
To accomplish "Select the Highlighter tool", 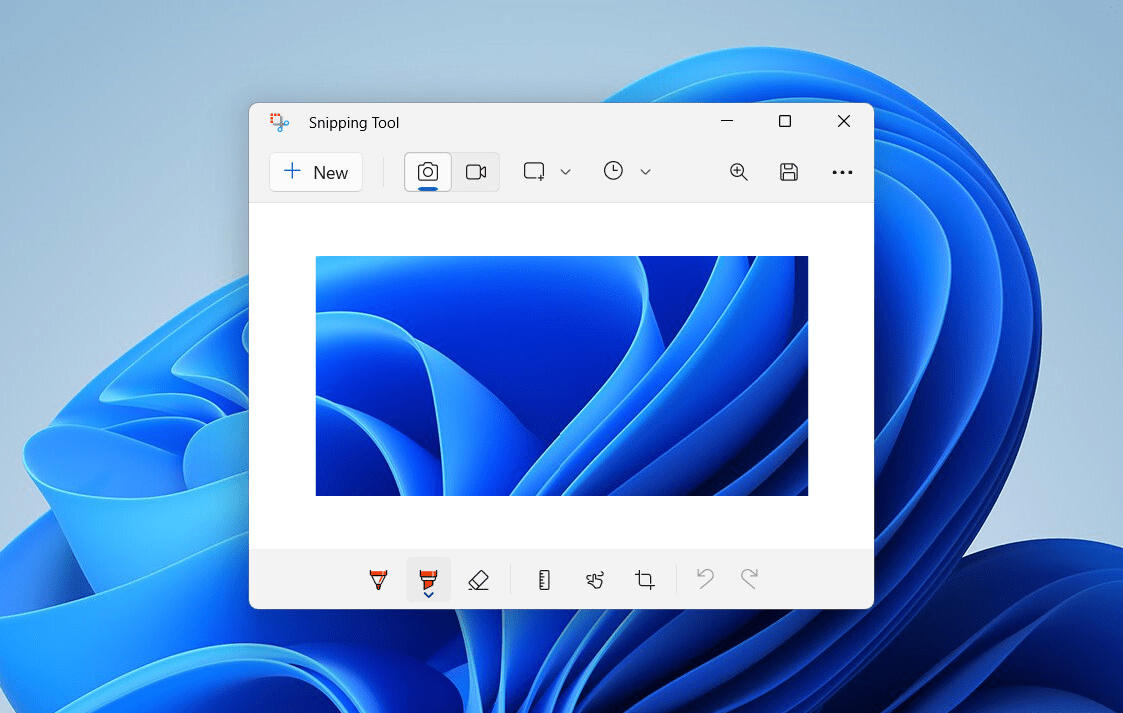I will coord(428,579).
